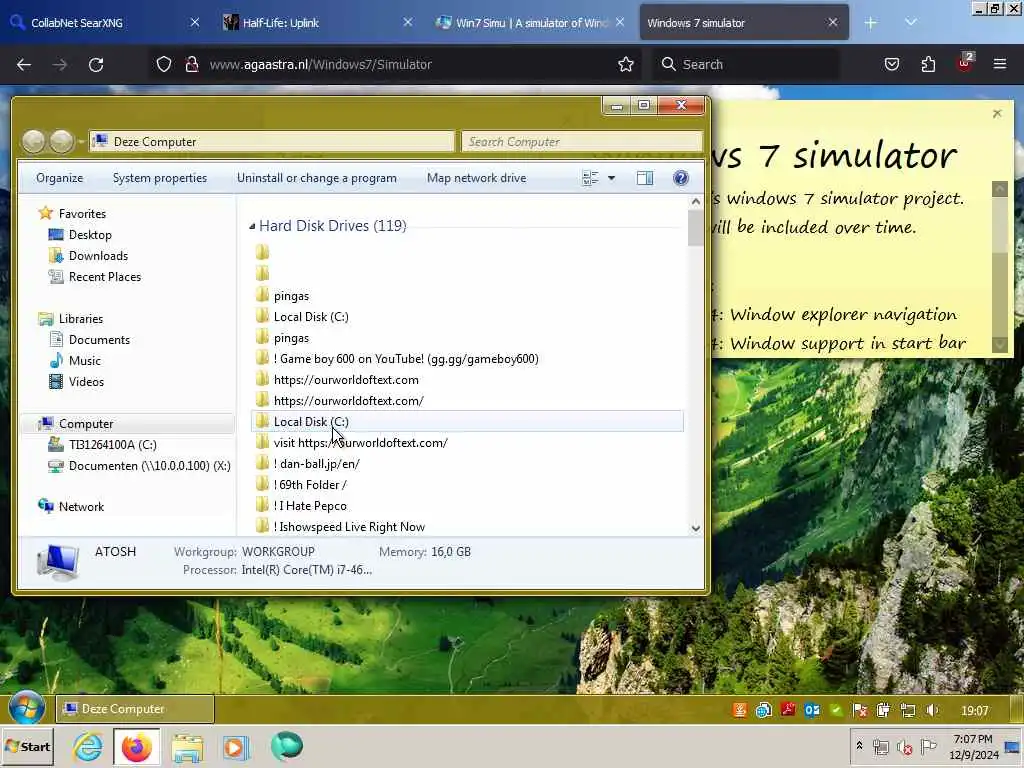
Task: Click simulator volume speaker tray icon
Action: pos(932,710)
